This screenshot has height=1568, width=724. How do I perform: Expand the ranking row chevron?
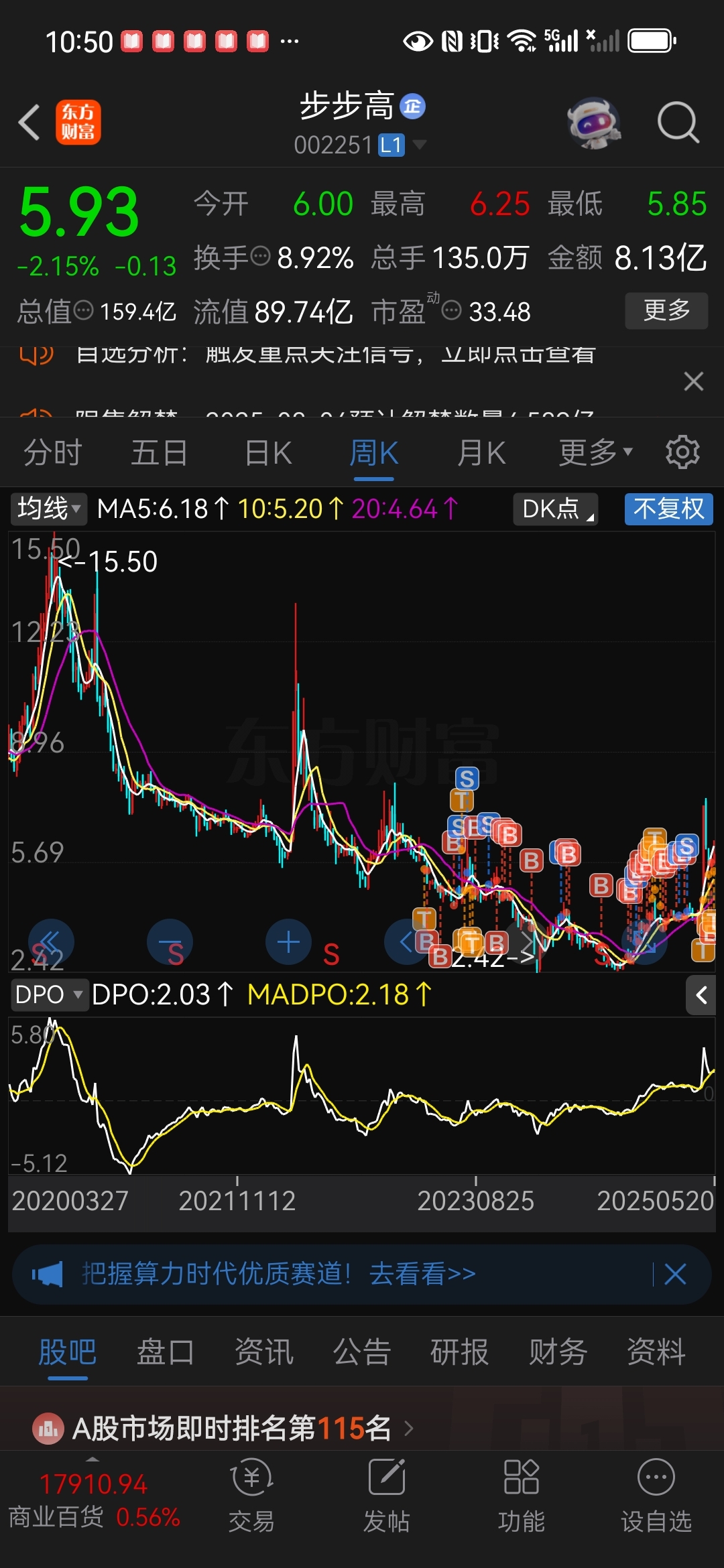coord(409,1429)
